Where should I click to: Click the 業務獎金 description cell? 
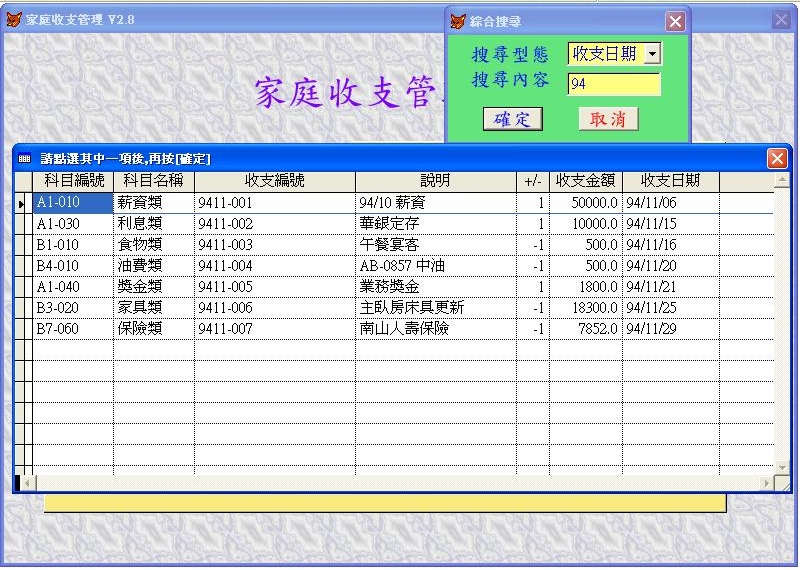tap(436, 287)
